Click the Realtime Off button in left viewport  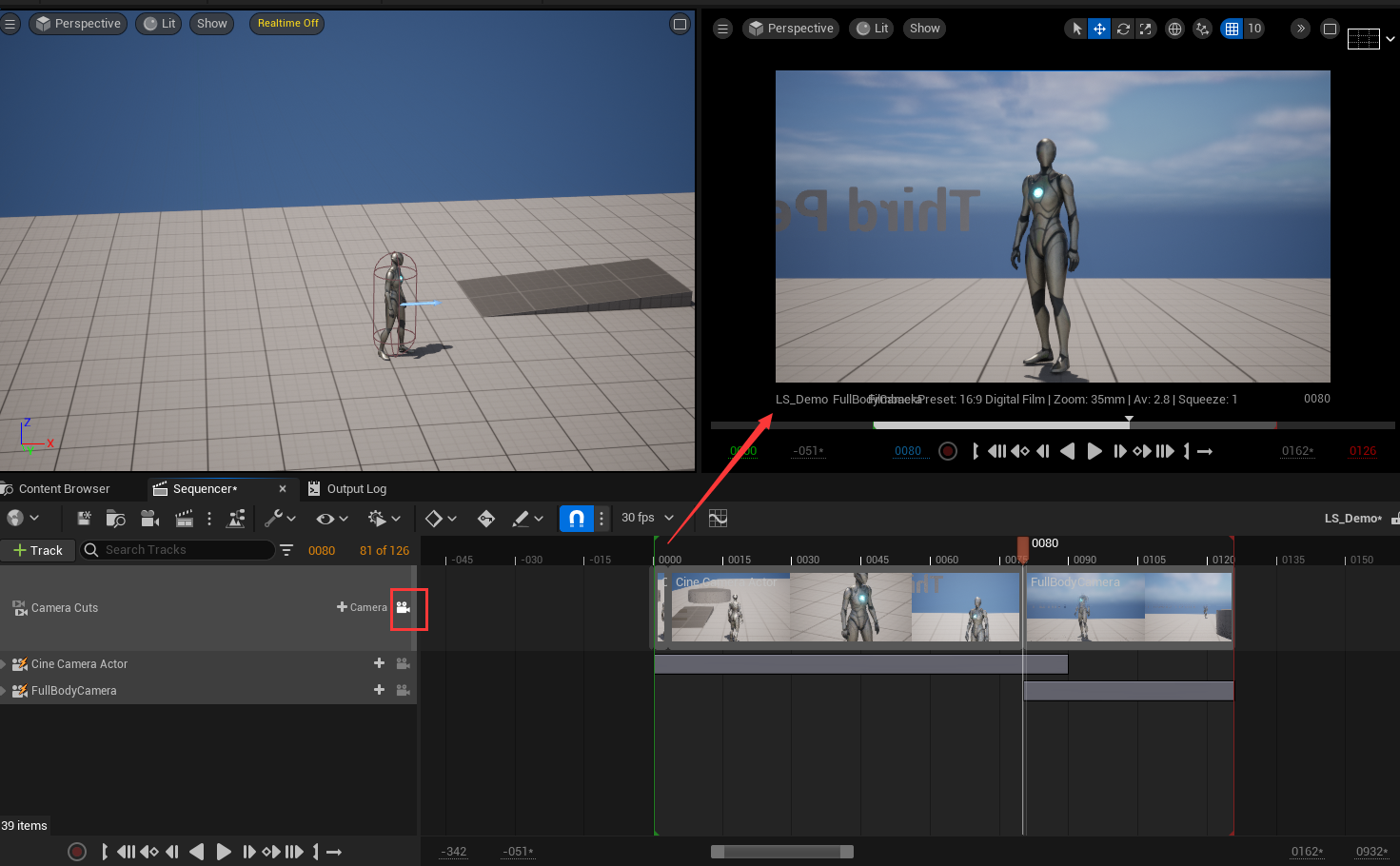(x=287, y=23)
